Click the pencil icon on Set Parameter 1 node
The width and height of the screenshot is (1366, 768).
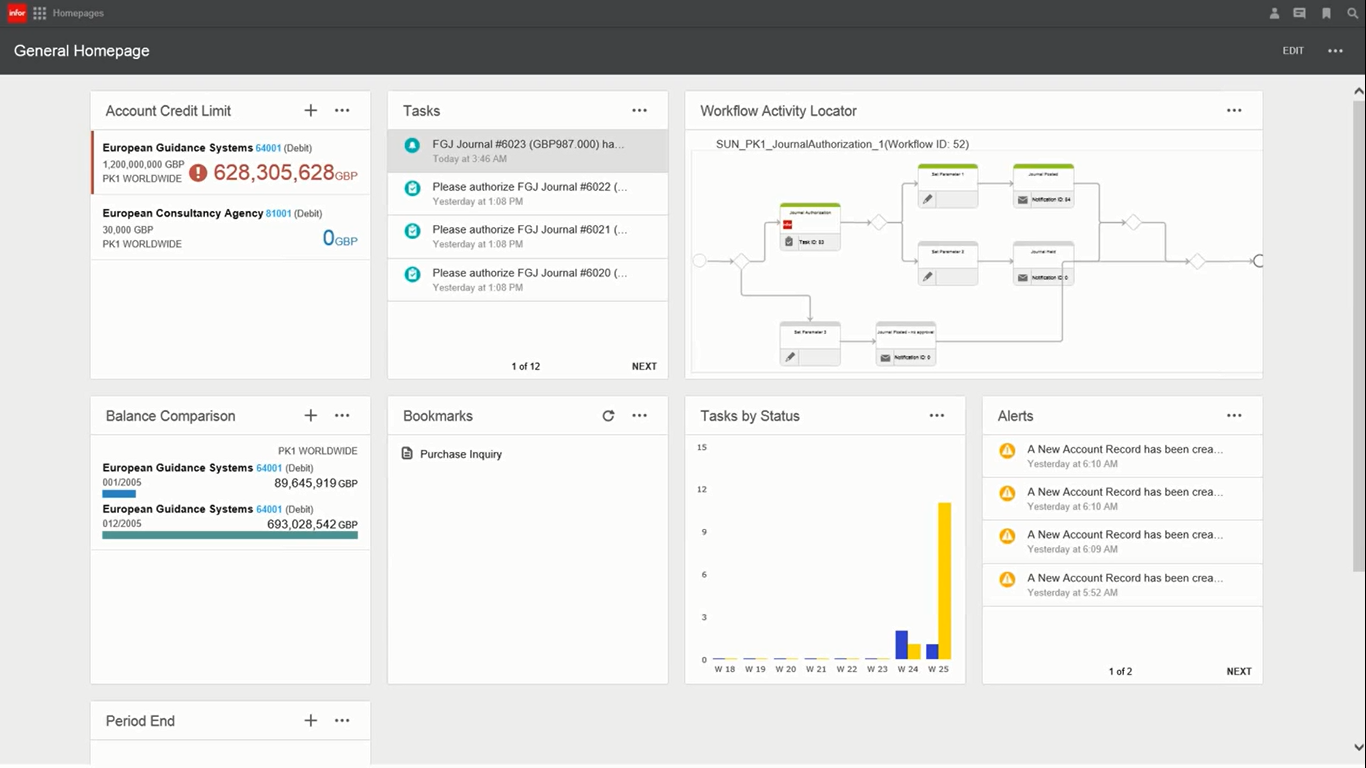tap(928, 199)
